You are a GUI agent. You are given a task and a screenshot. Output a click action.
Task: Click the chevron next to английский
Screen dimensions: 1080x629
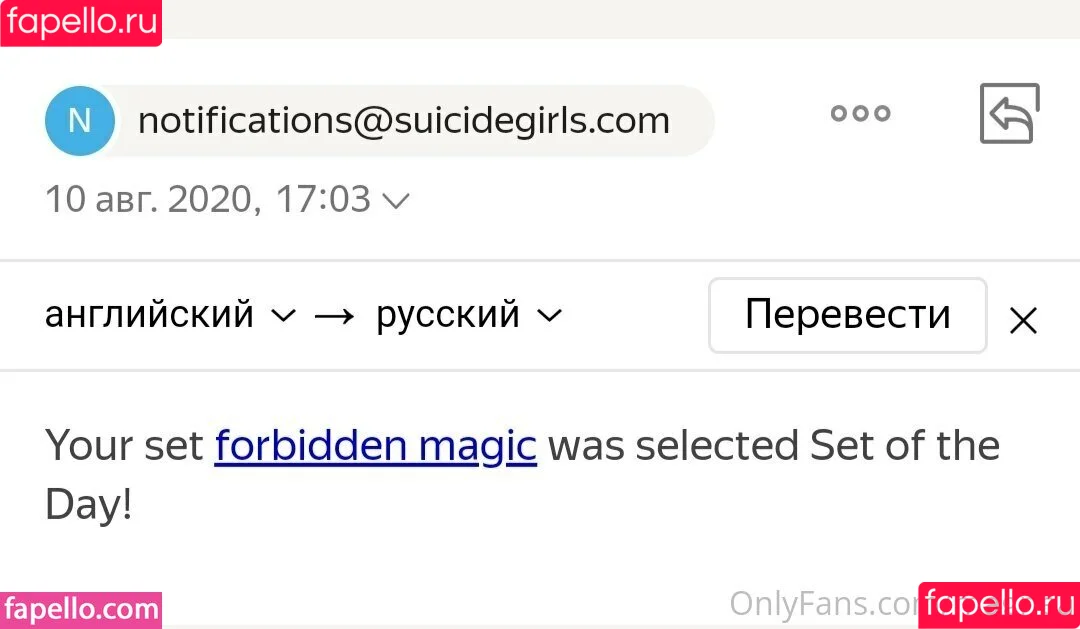point(283,316)
